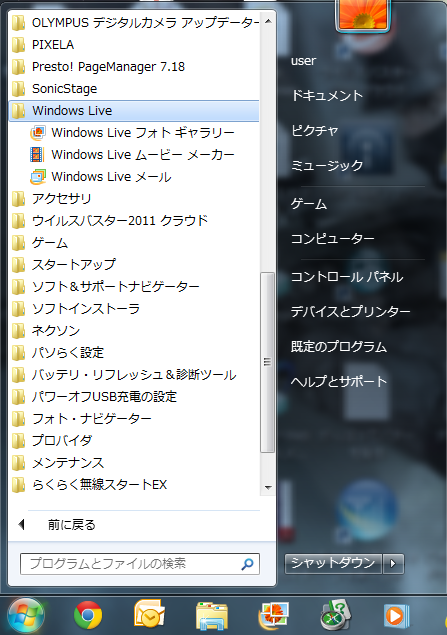Click the programs list scrollbar thumb
Image resolution: width=447 pixels, height=635 pixels.
pos(267,362)
